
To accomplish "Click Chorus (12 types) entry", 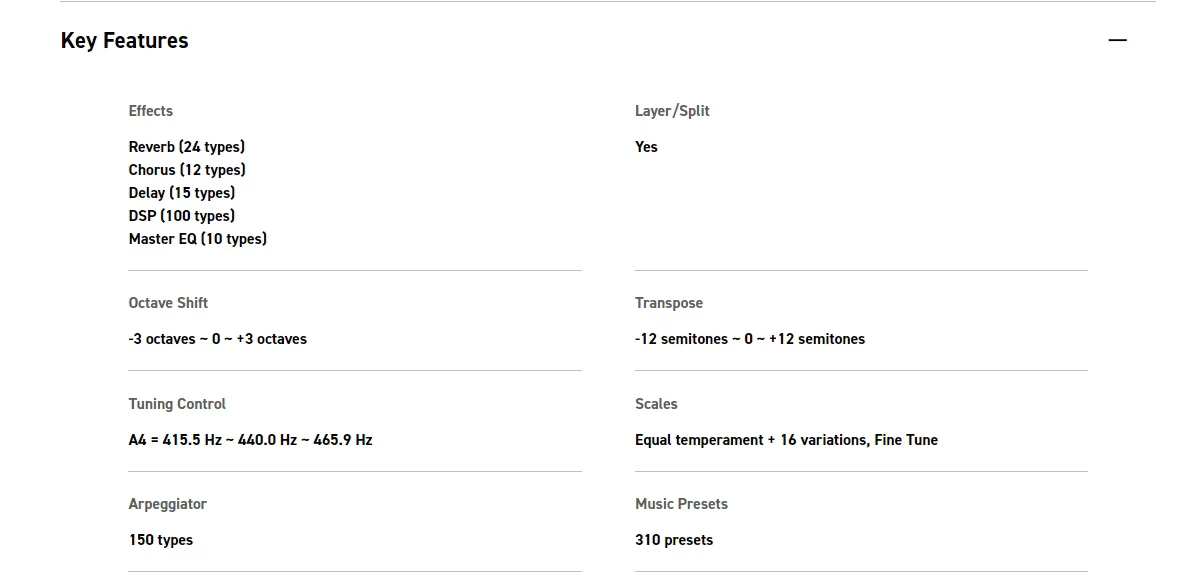I will point(187,170).
